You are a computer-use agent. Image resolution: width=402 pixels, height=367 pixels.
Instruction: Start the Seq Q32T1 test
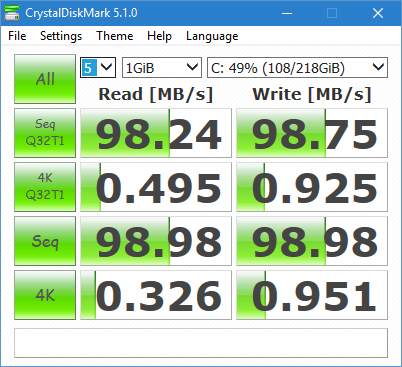[x=45, y=133]
